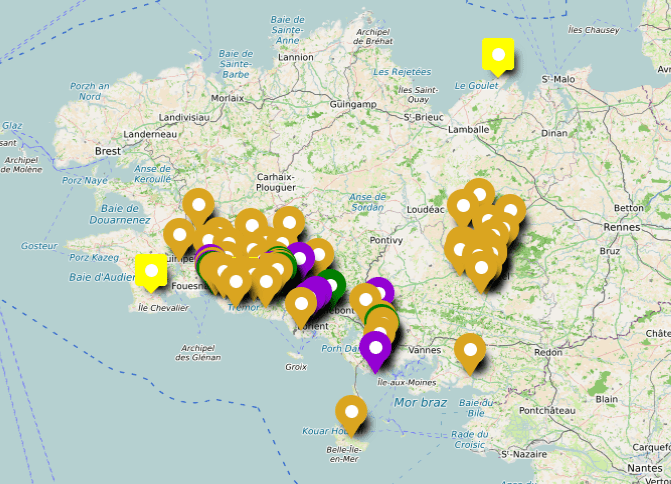
Task: Click the gold marker east of Vannes
Action: 470,350
